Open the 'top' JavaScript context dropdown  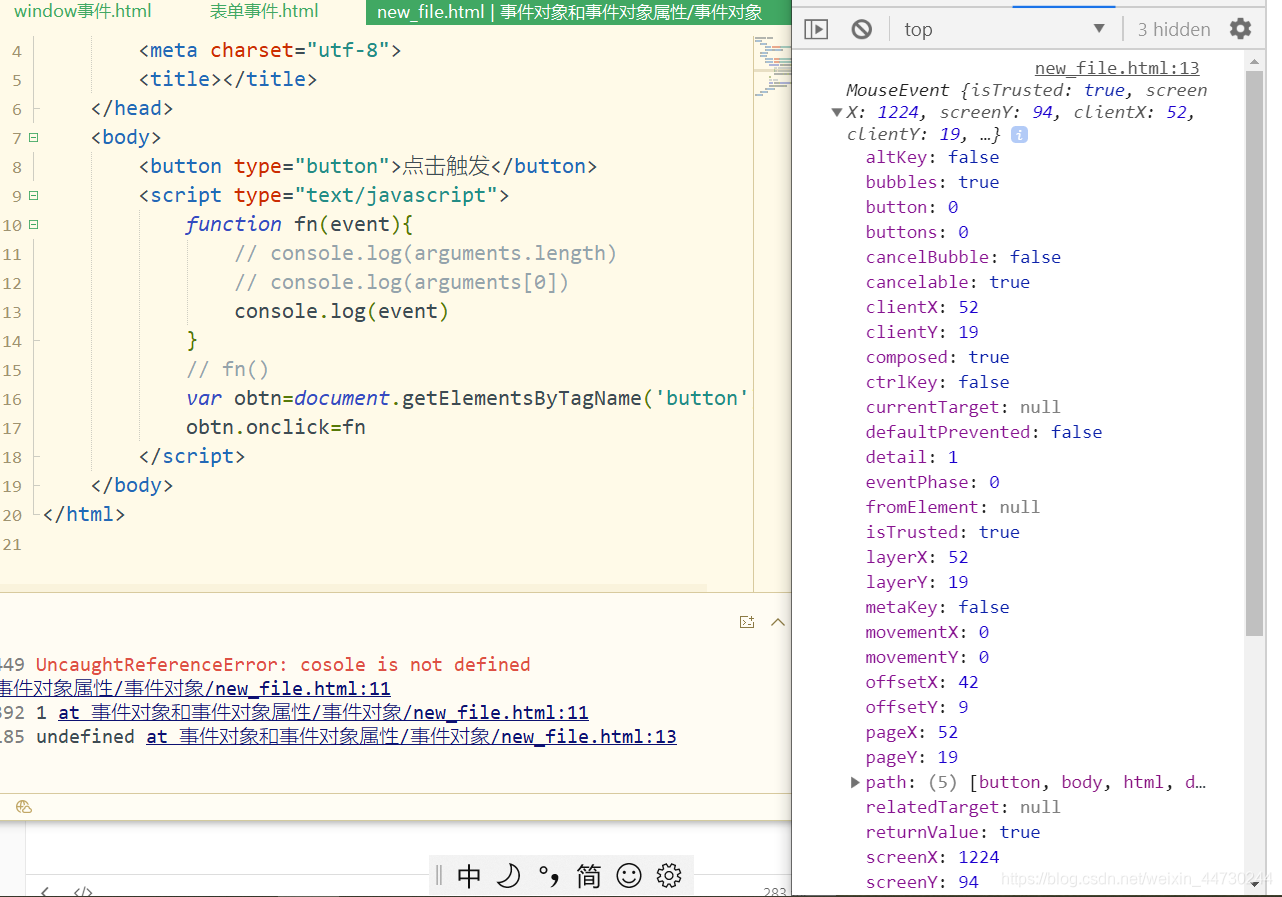tap(1005, 29)
